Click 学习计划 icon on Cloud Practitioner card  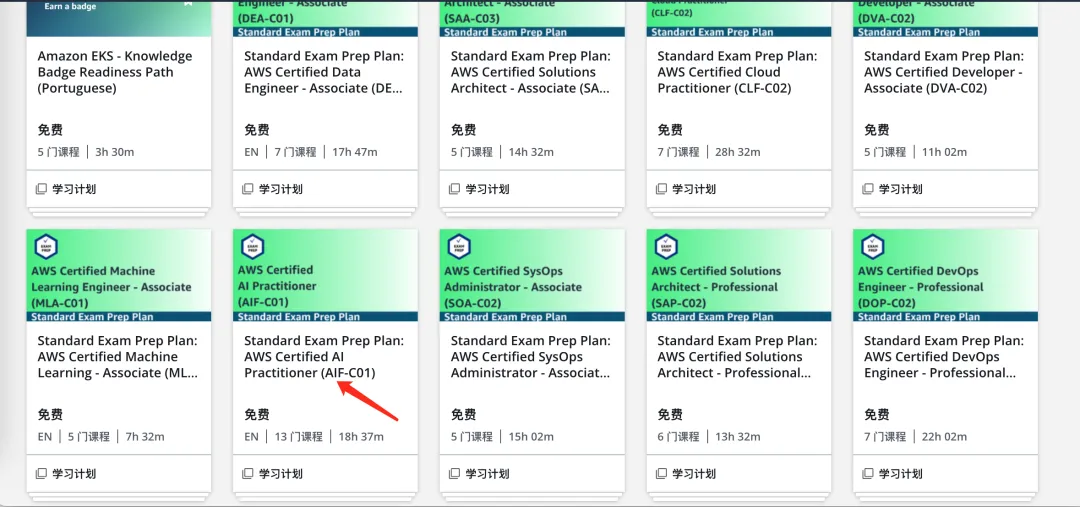[661, 189]
